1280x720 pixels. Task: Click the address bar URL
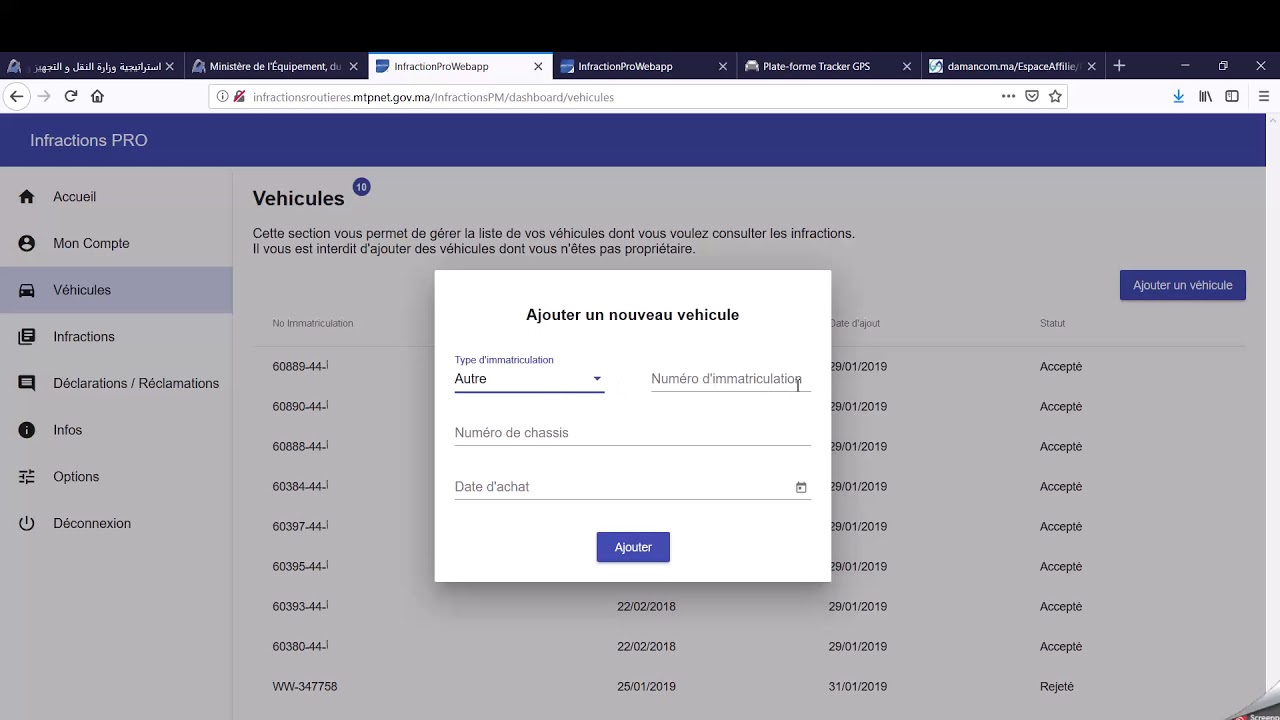pyautogui.click(x=433, y=97)
